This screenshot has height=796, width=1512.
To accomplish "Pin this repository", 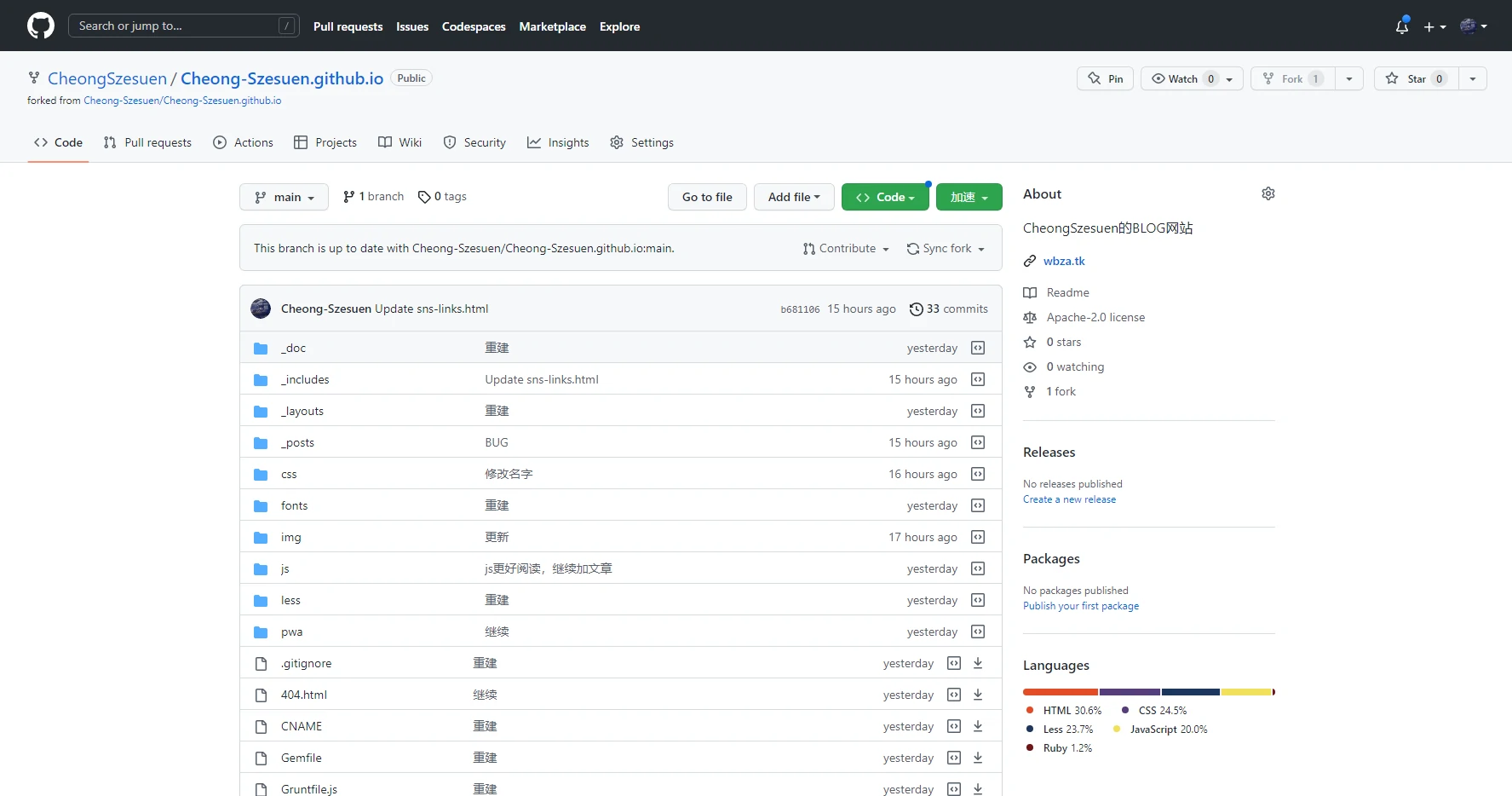I will pyautogui.click(x=1104, y=78).
